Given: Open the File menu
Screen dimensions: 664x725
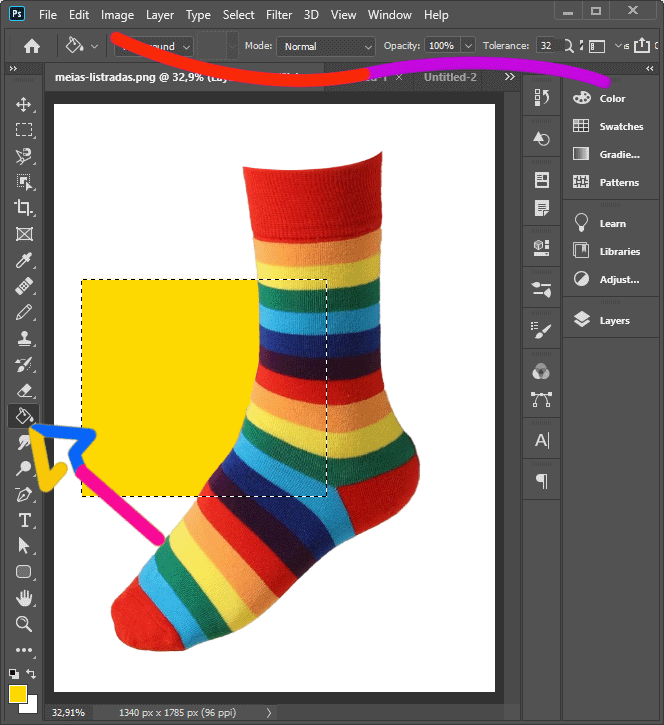Looking at the screenshot, I should pyautogui.click(x=48, y=15).
